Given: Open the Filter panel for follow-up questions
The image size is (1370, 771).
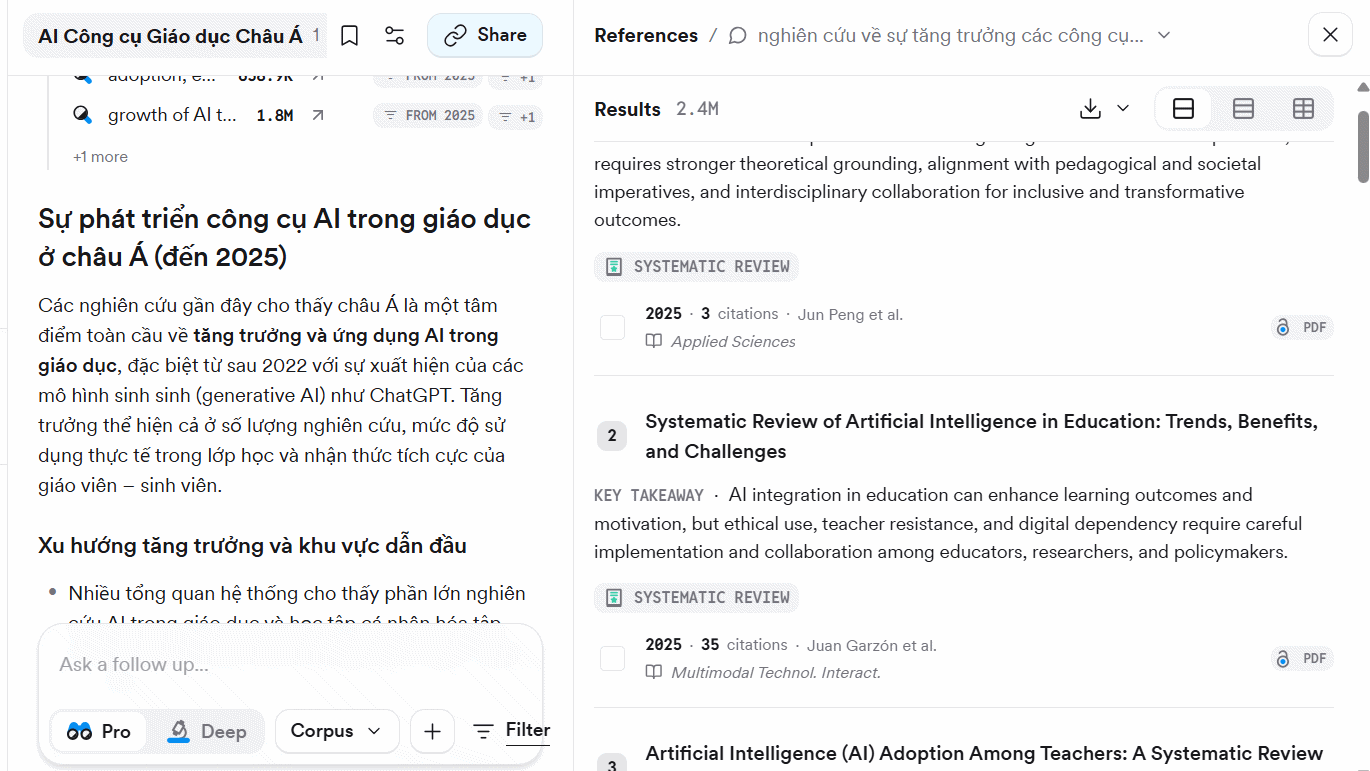Looking at the screenshot, I should tap(510, 730).
